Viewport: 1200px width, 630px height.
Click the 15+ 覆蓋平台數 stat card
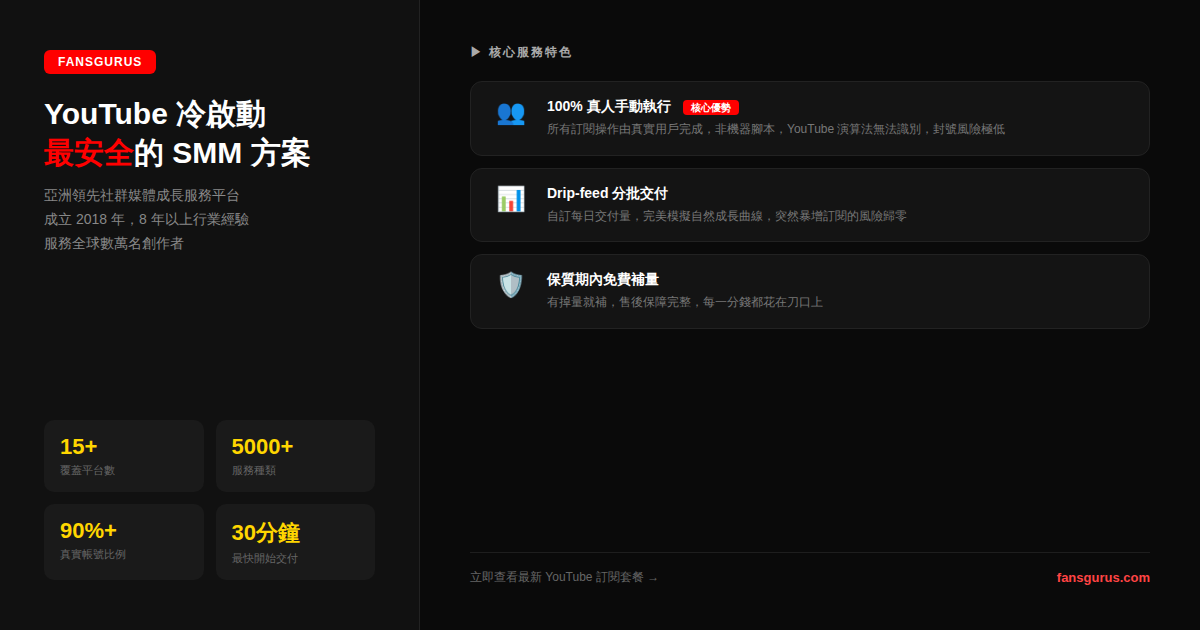(123, 456)
